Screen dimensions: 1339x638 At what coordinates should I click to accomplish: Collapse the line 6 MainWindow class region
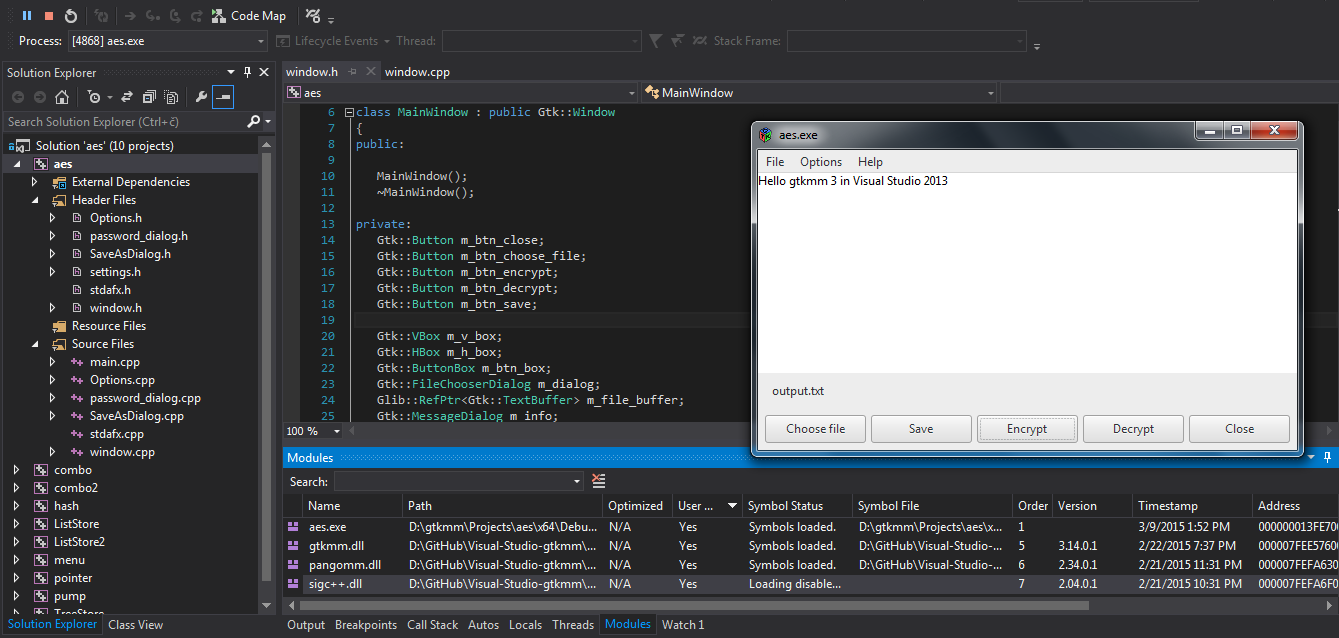coord(348,111)
